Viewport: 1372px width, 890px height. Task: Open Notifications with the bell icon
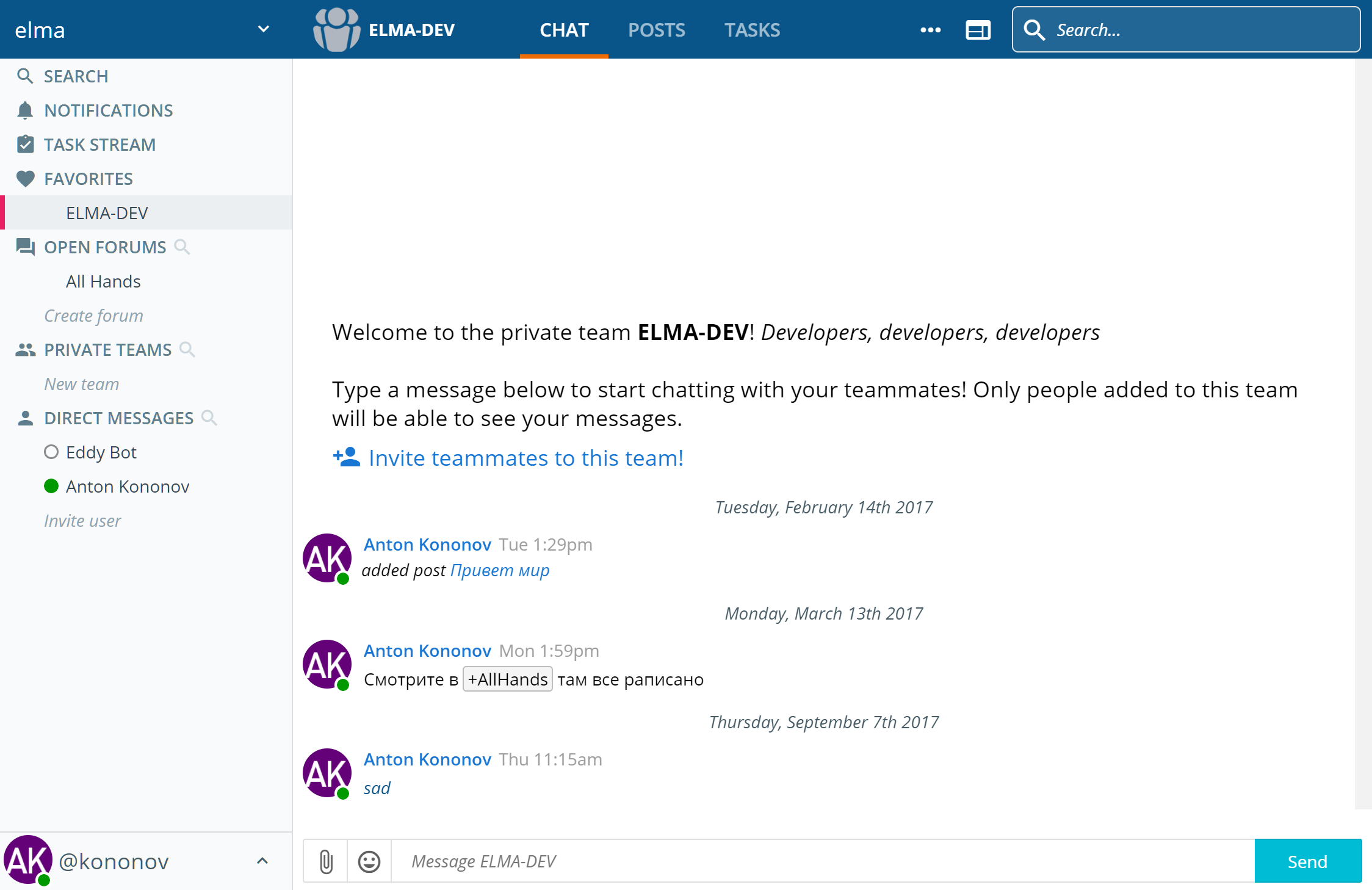click(25, 110)
